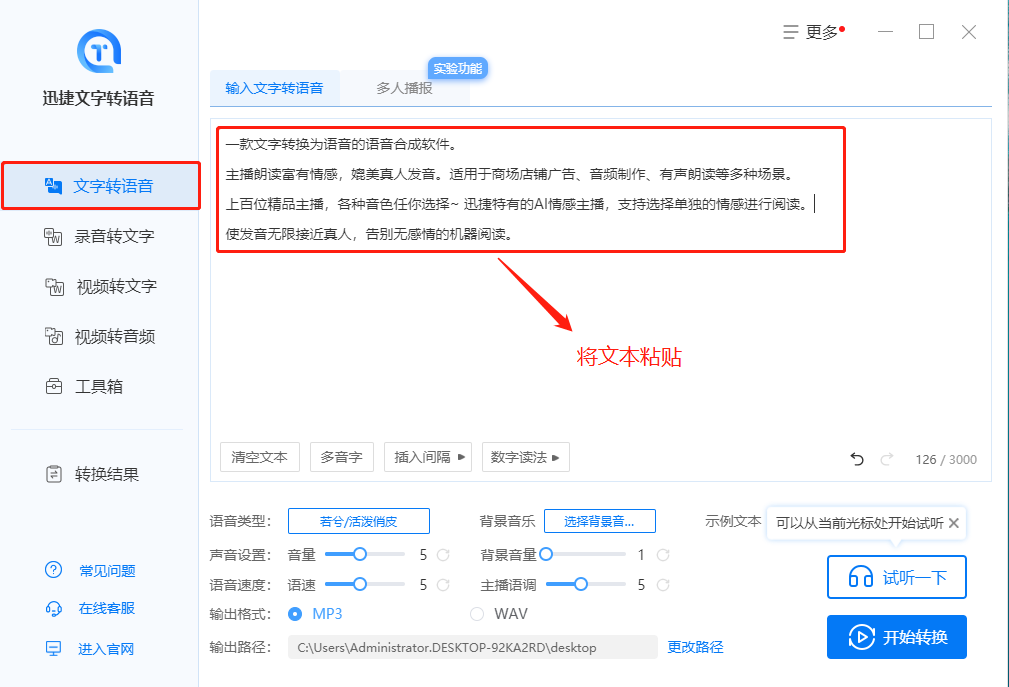
Task: Click the 开始转换 button
Action: pyautogui.click(x=896, y=637)
